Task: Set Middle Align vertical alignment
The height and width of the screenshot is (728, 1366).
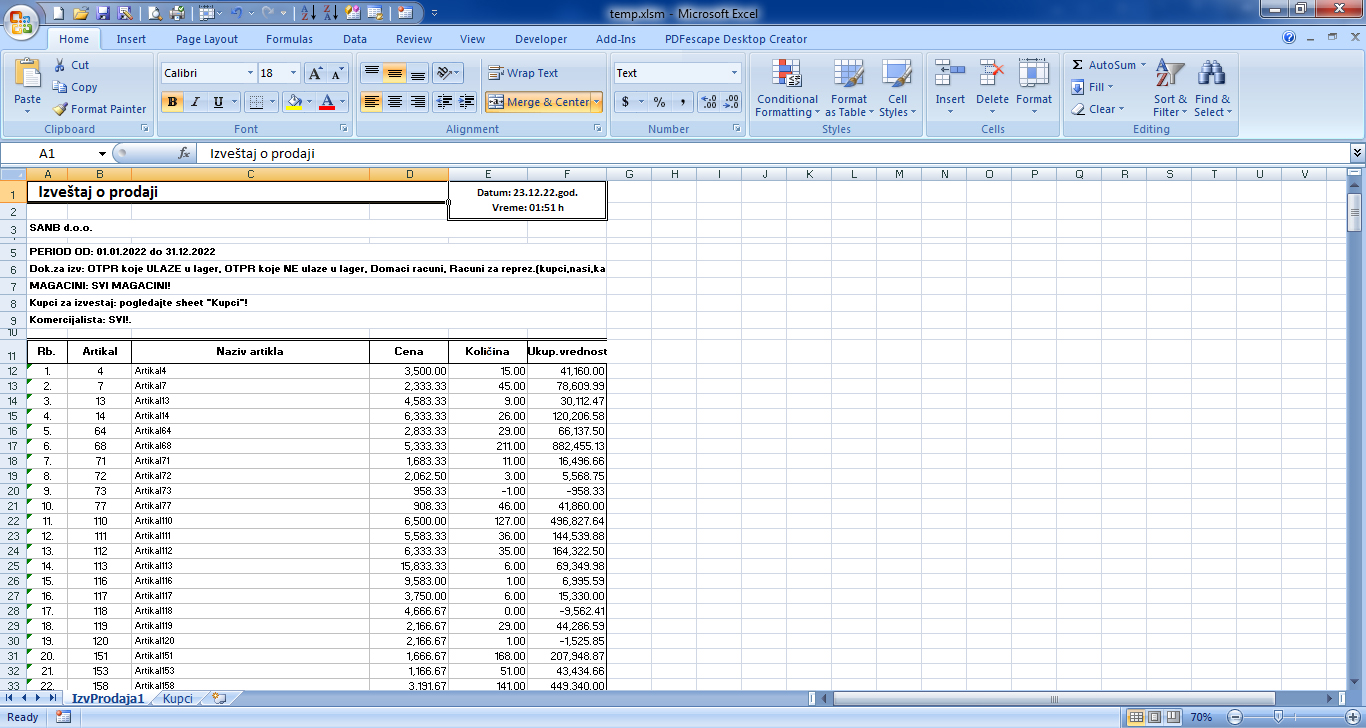Action: 395,73
